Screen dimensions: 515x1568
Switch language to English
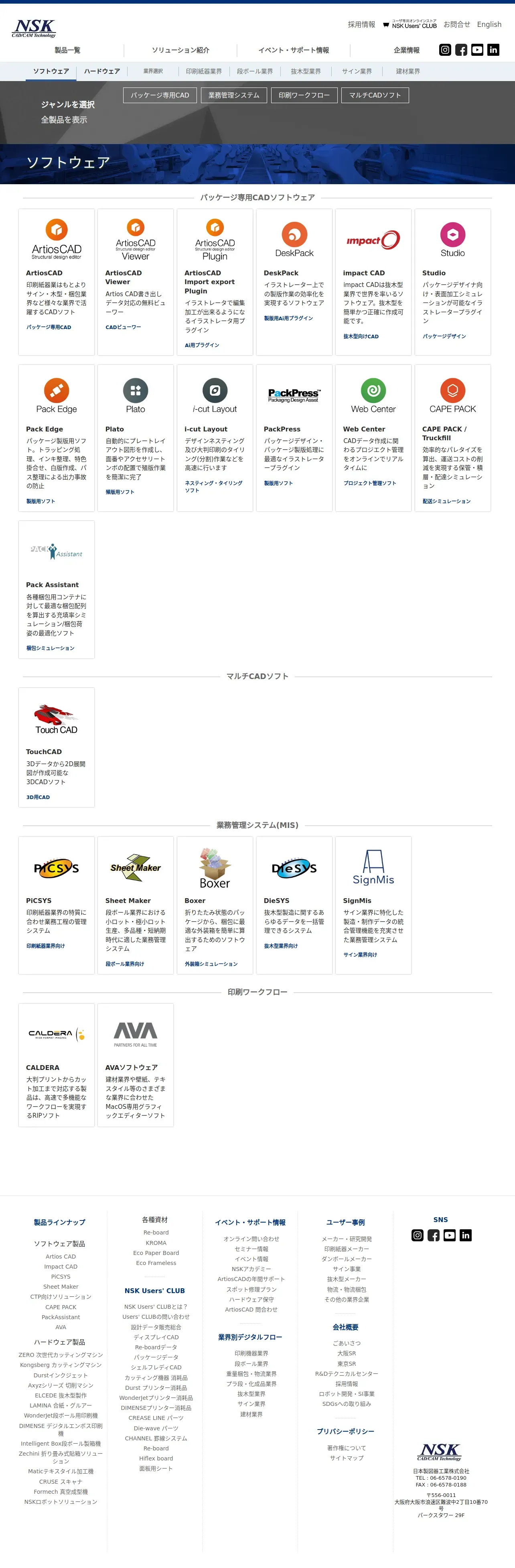489,25
